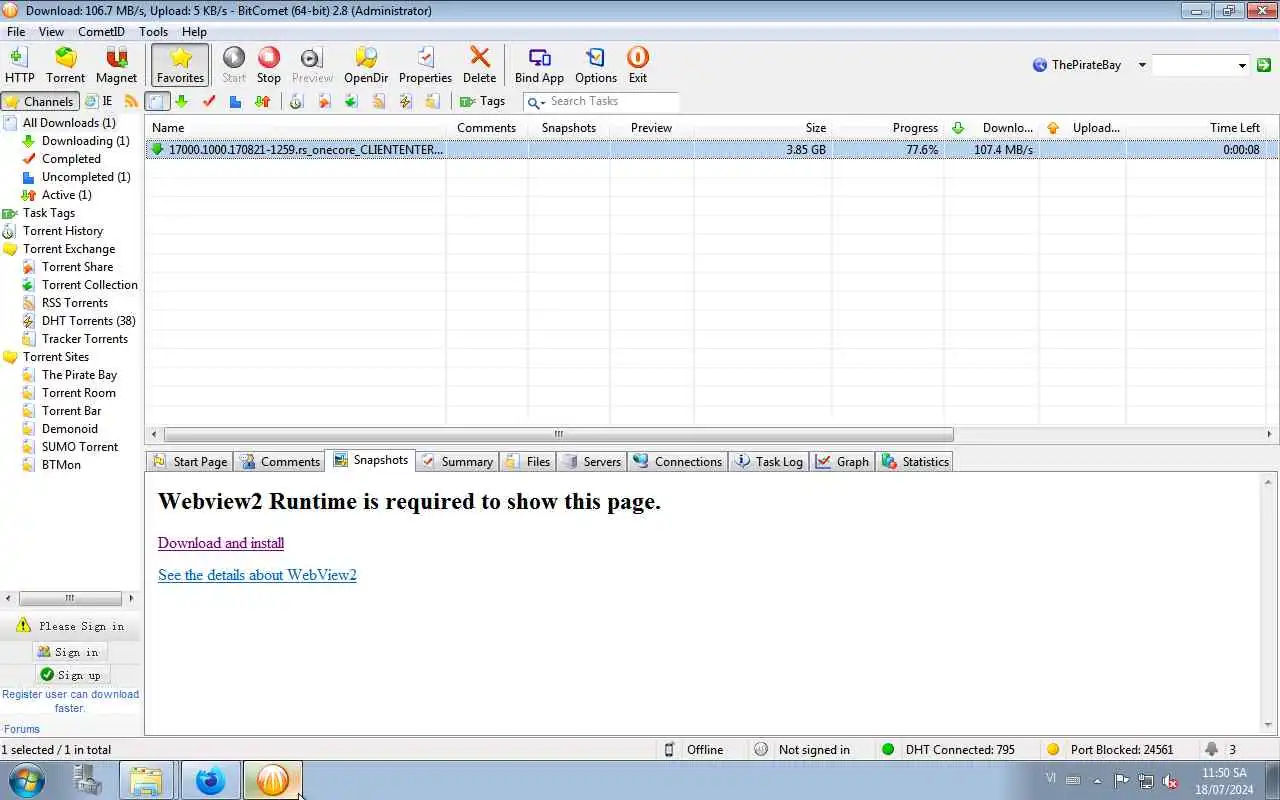Launch the Bind App tool
Viewport: 1280px width, 800px height.
coord(539,65)
